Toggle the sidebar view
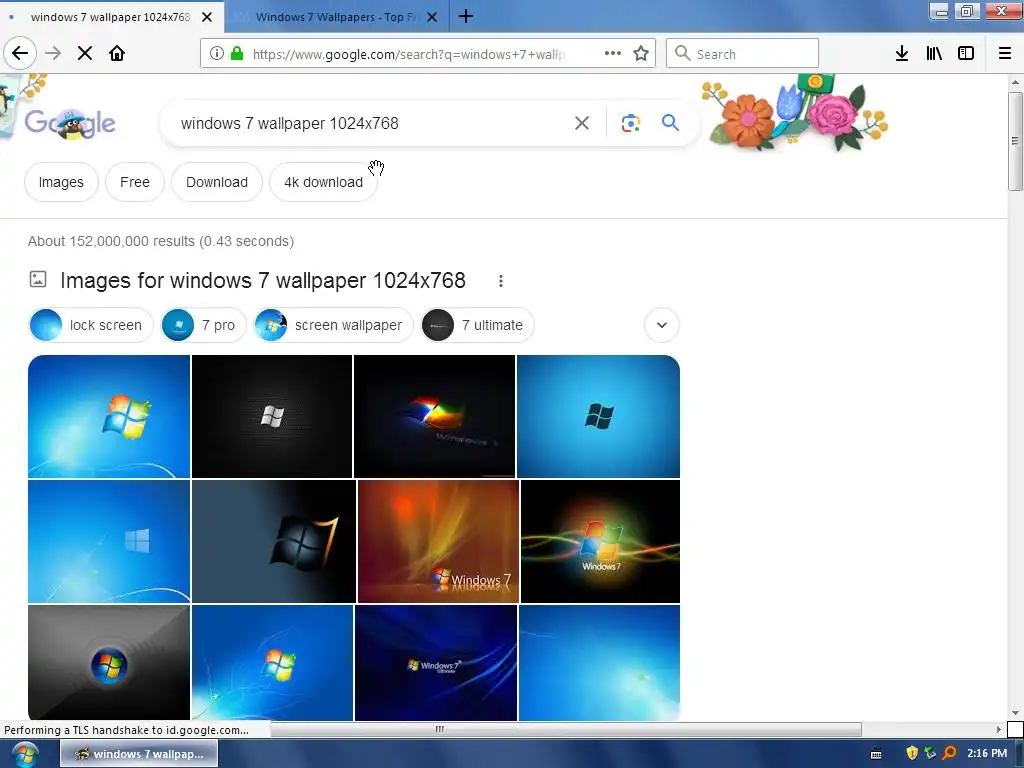This screenshot has width=1024, height=768. coord(966,54)
